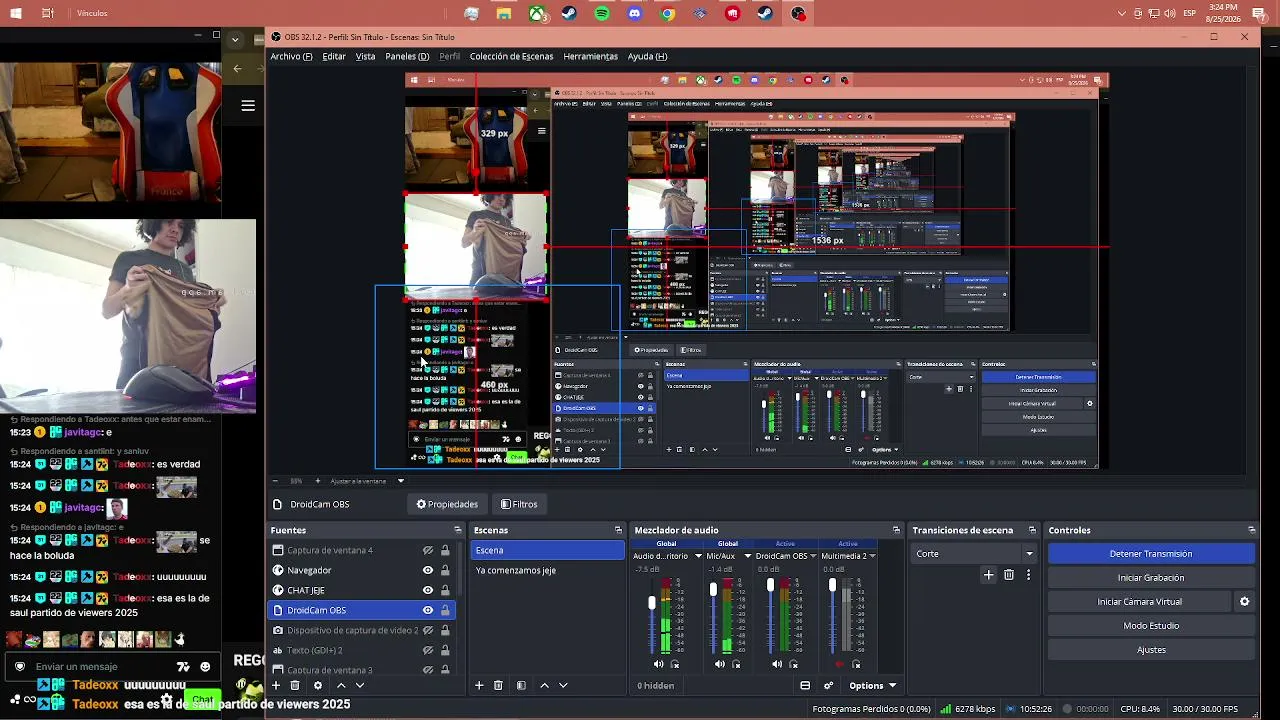1280x720 pixels.
Task: Enable Modo Estudio
Action: [x=1151, y=626]
